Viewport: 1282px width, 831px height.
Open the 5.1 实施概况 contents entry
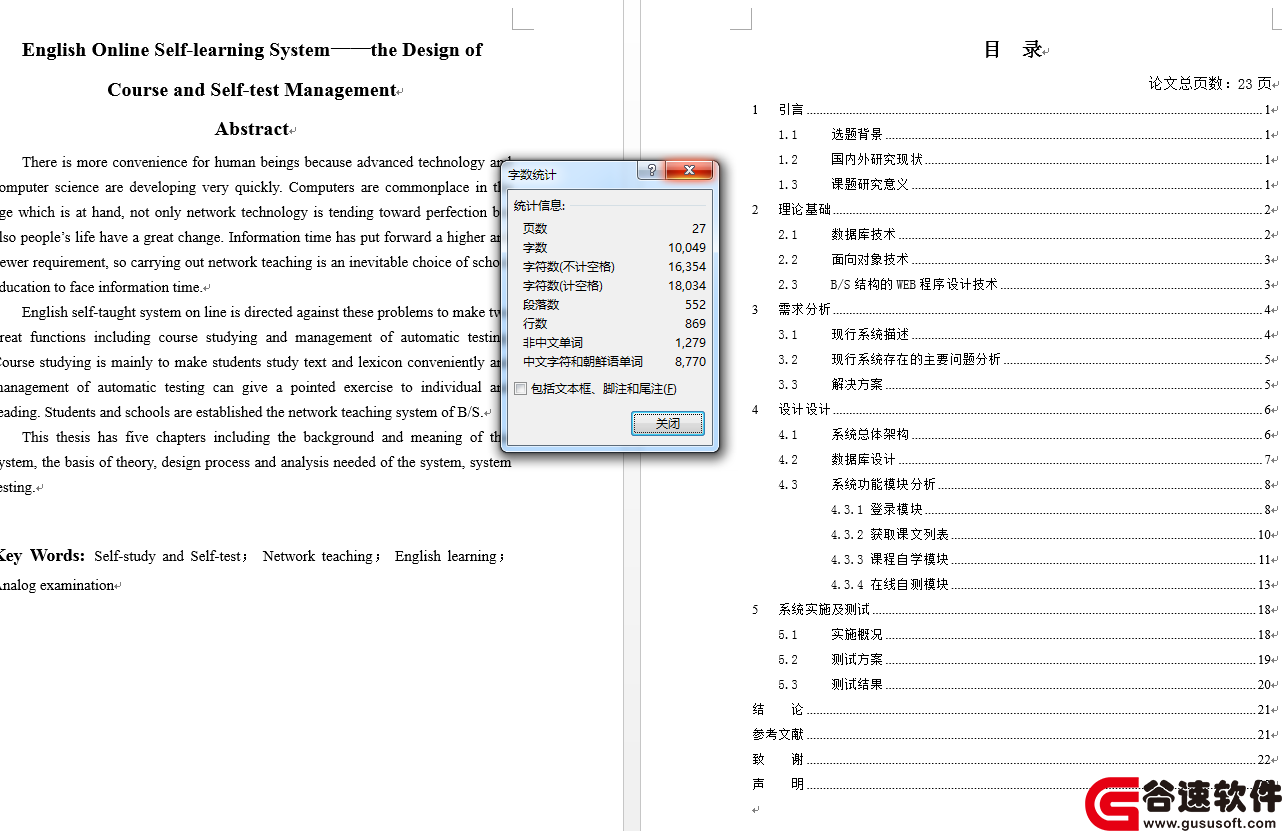tap(1025, 635)
